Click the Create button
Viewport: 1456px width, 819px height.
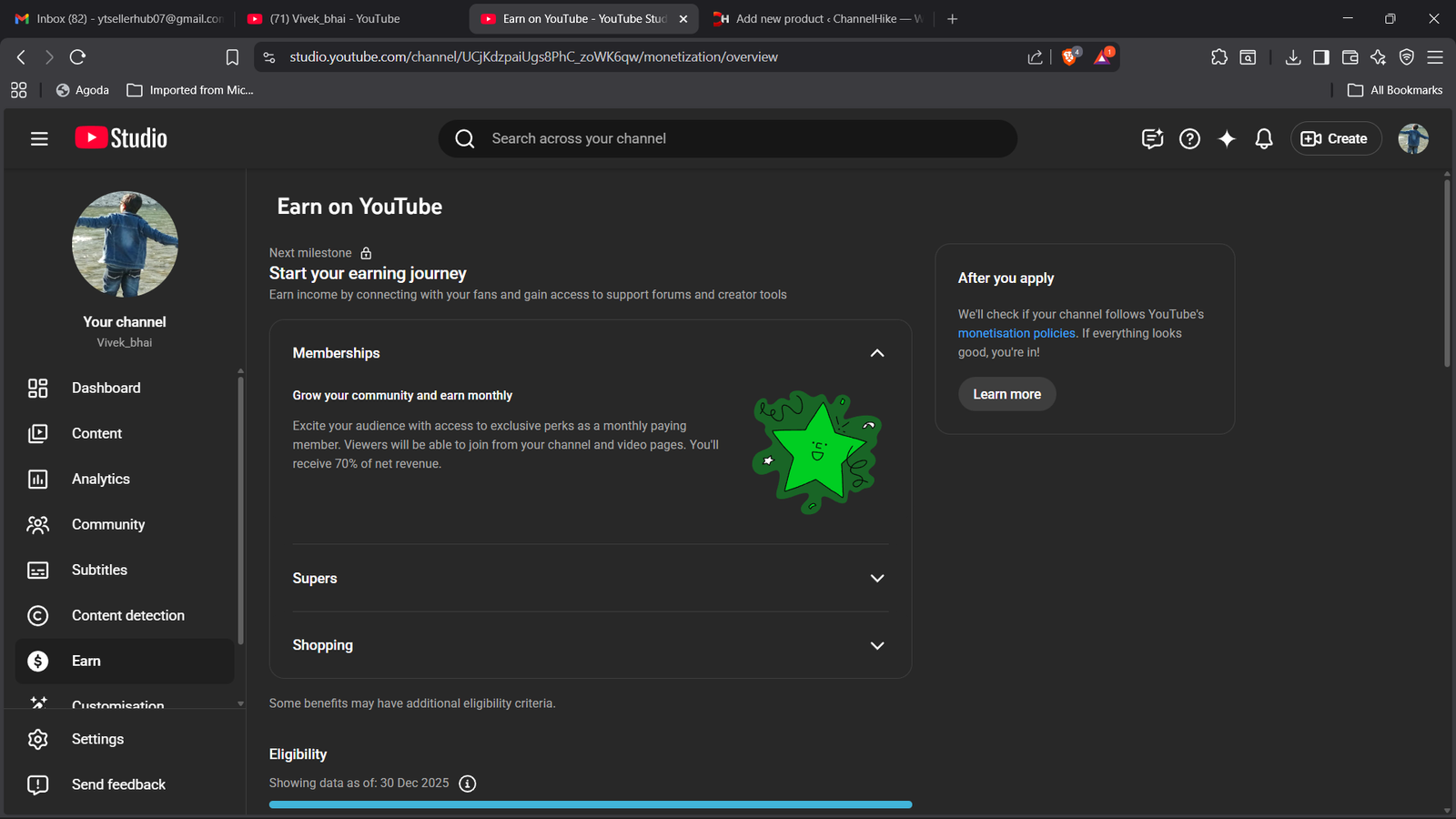tap(1335, 138)
